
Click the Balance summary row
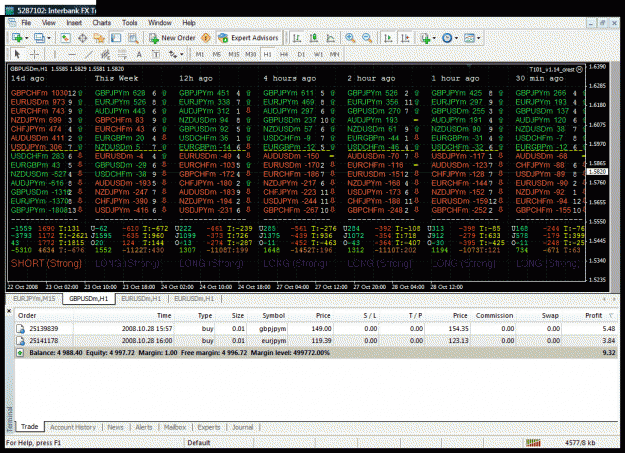tap(316, 353)
